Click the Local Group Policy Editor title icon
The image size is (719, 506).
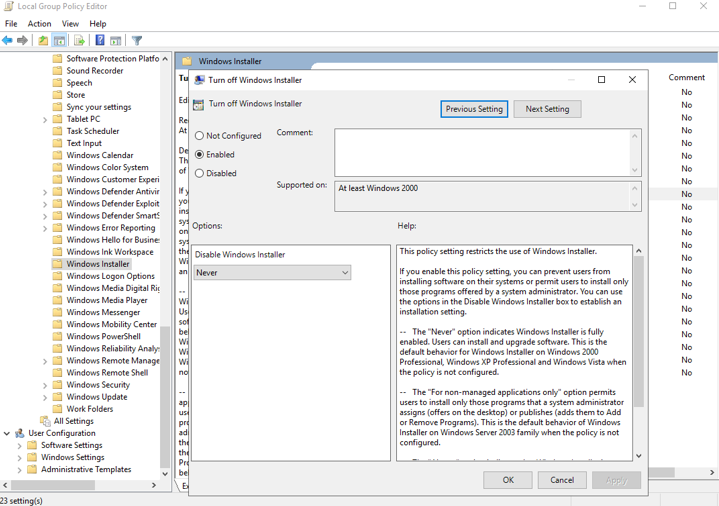pyautogui.click(x=8, y=6)
